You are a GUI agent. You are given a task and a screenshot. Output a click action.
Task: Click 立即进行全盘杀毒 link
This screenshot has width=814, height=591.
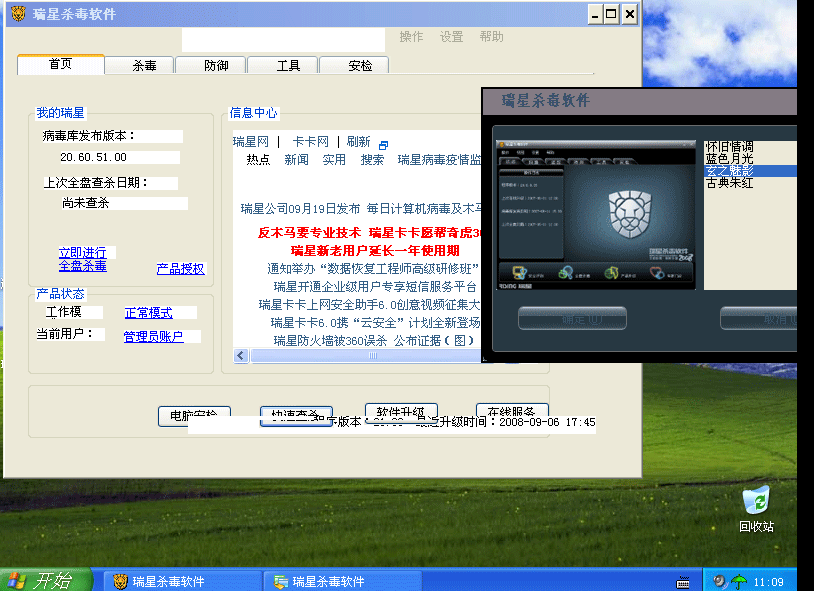tap(83, 259)
